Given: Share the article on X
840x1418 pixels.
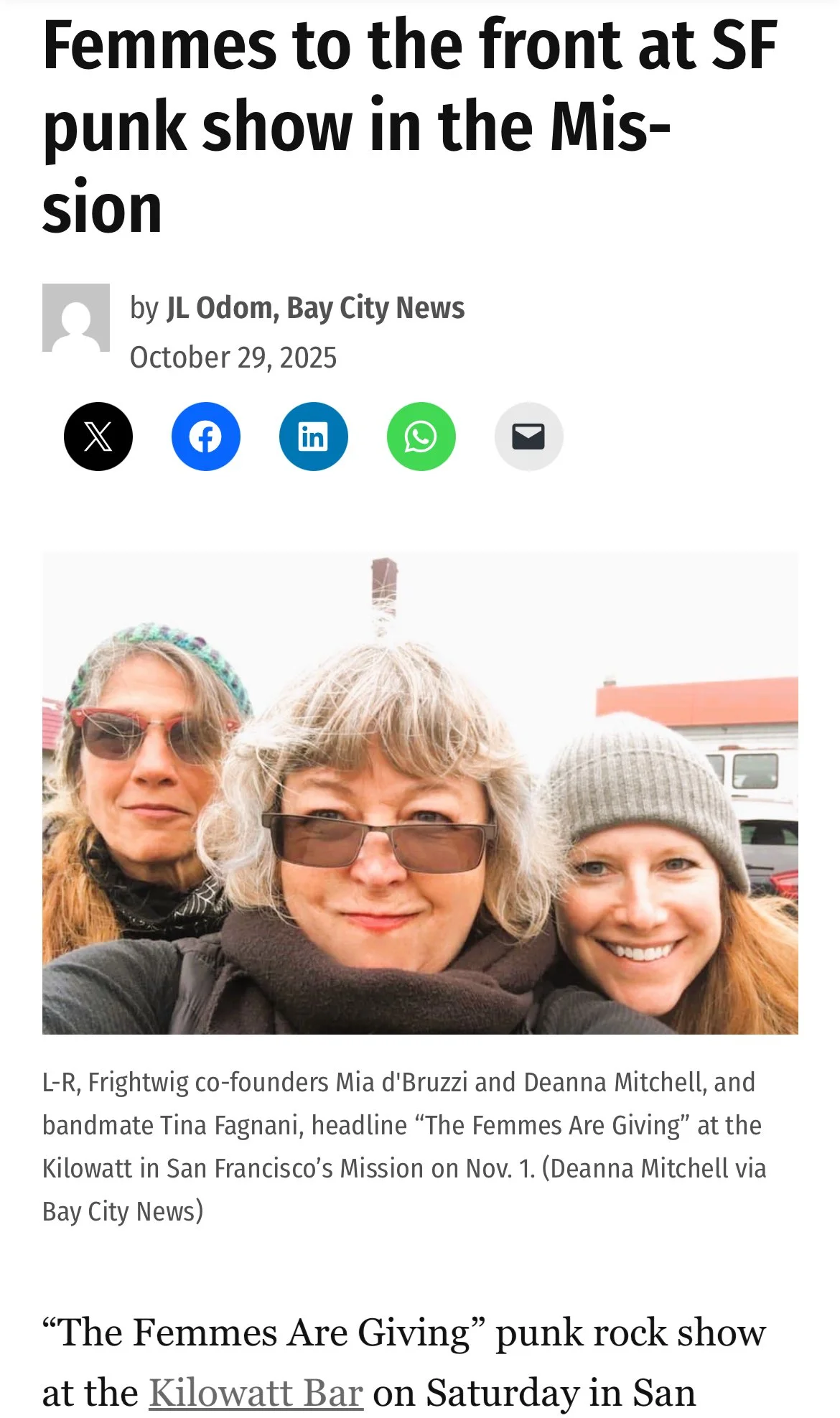Looking at the screenshot, I should [98, 437].
